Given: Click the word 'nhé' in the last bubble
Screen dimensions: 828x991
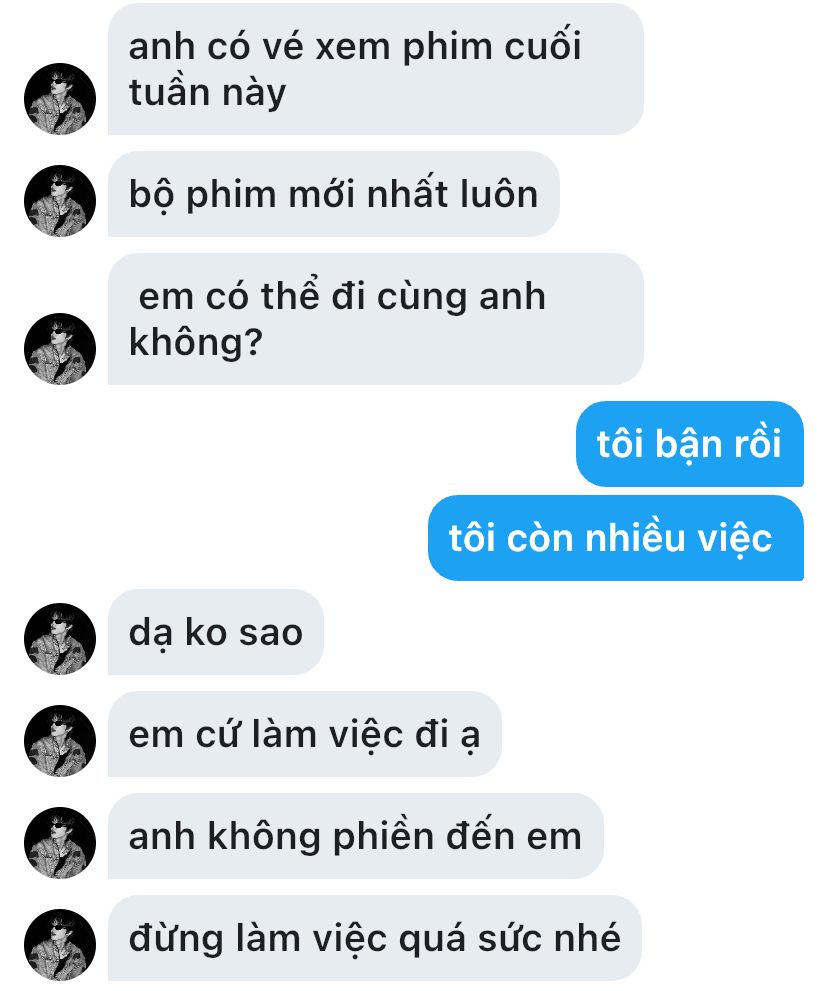Looking at the screenshot, I should click(x=587, y=938).
